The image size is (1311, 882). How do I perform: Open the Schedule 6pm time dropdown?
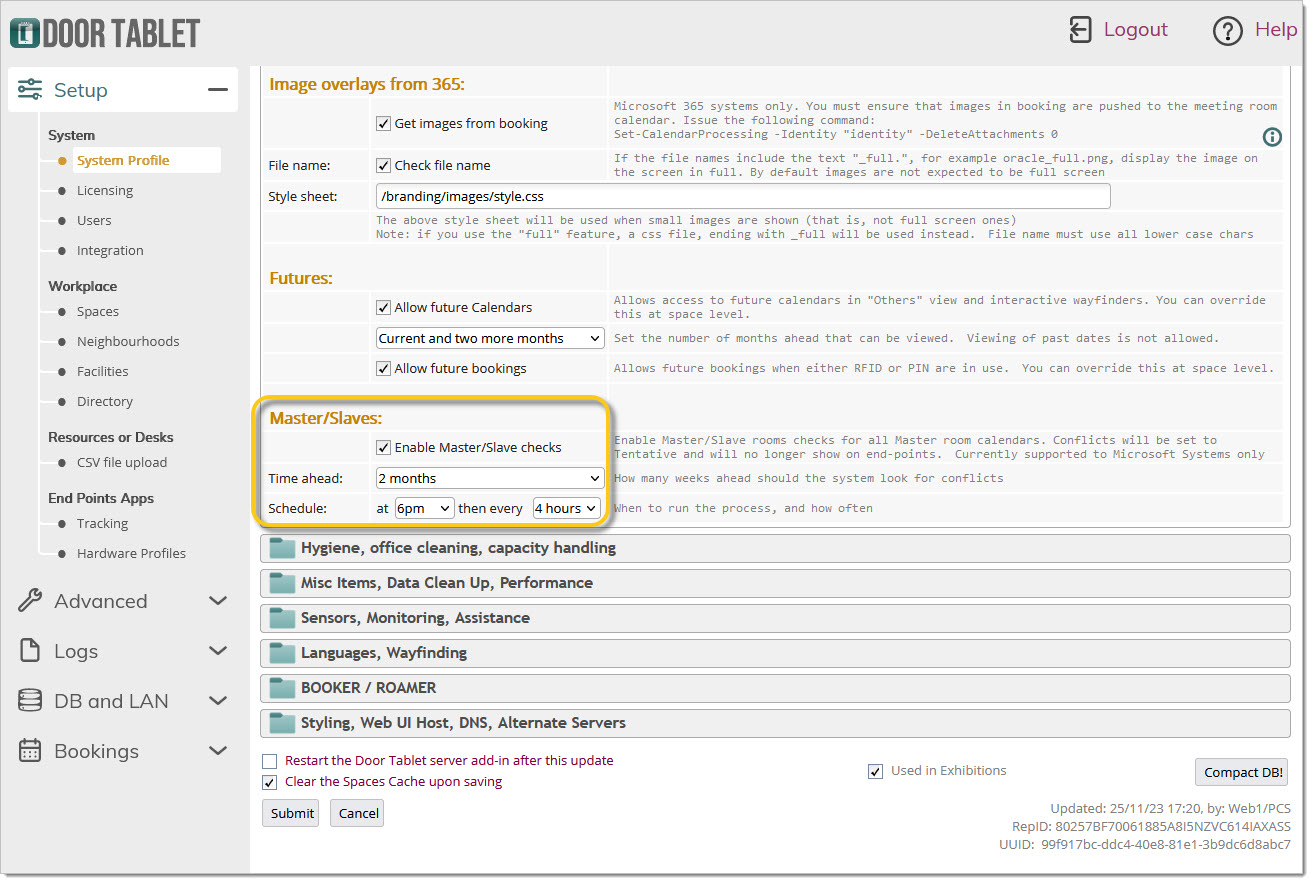pyautogui.click(x=425, y=509)
